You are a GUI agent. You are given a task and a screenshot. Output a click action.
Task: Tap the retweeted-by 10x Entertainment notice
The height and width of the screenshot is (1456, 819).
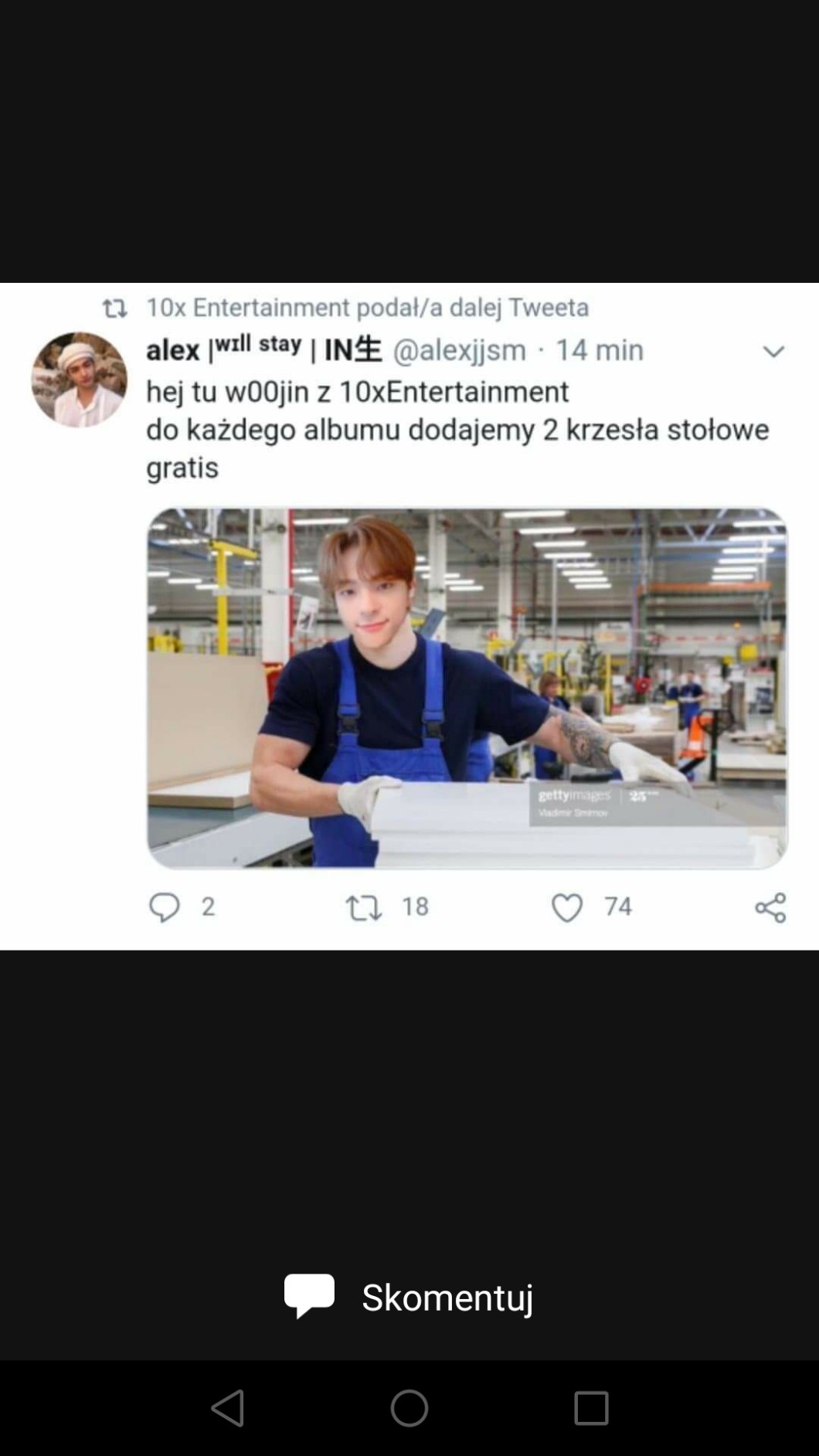point(368,308)
